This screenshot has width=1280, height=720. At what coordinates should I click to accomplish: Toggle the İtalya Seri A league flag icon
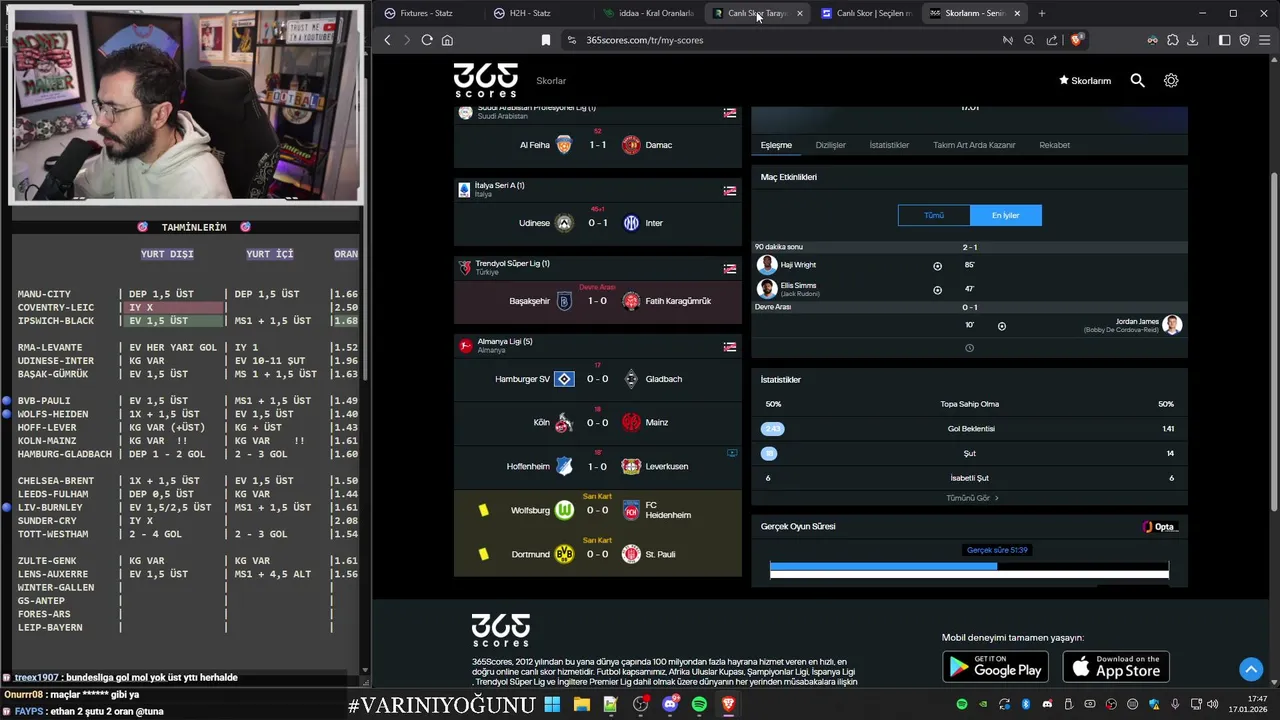pos(730,191)
